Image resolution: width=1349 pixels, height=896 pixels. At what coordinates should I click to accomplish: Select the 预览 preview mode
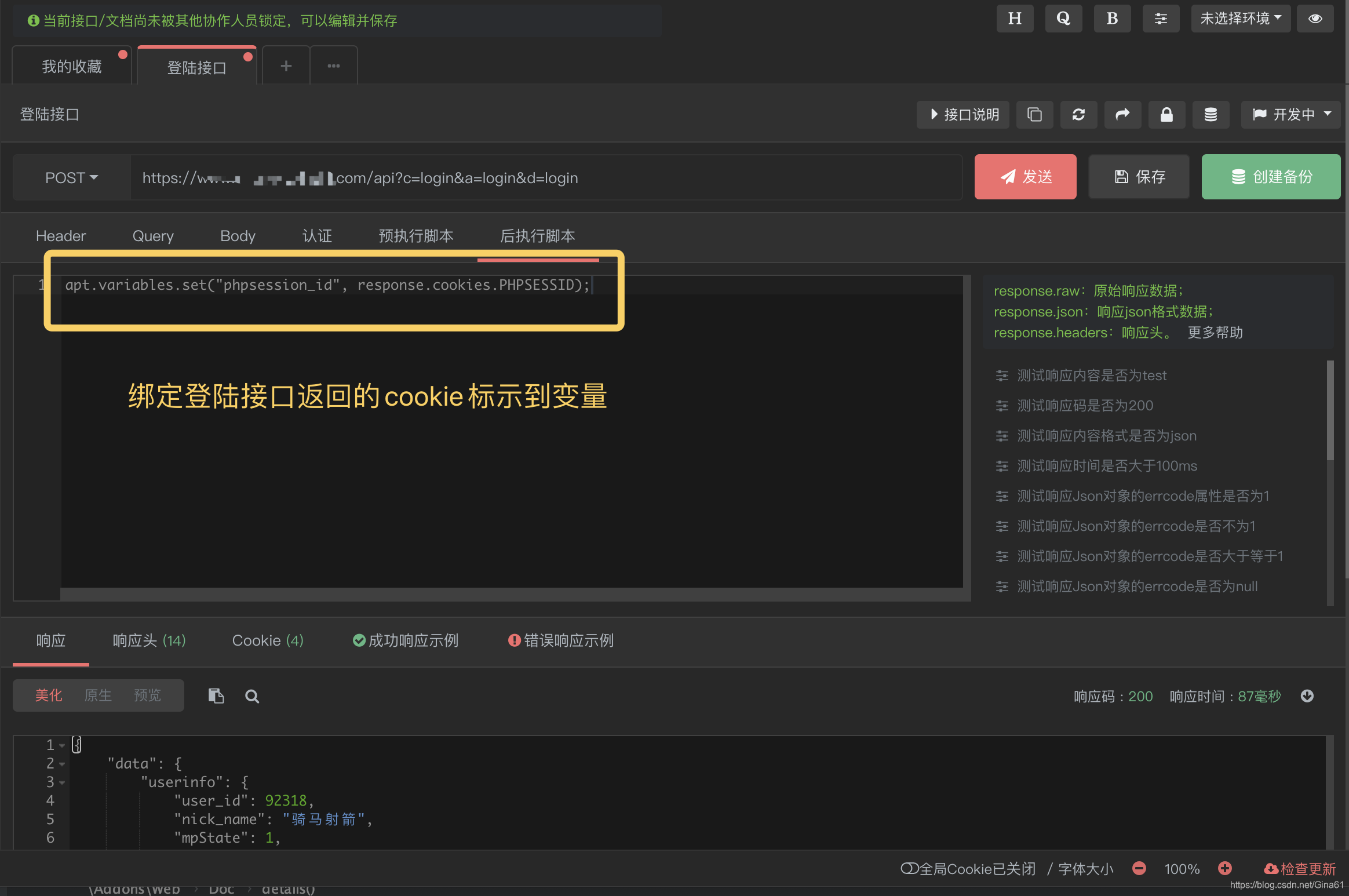pos(147,695)
